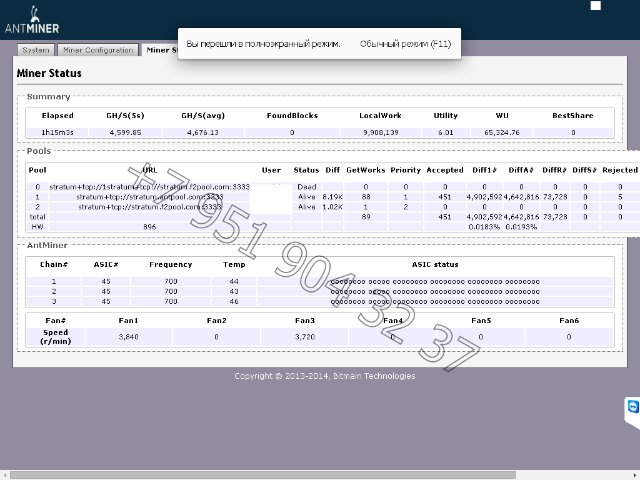Click the HW value 896
The height and width of the screenshot is (480, 640).
[x=150, y=227]
